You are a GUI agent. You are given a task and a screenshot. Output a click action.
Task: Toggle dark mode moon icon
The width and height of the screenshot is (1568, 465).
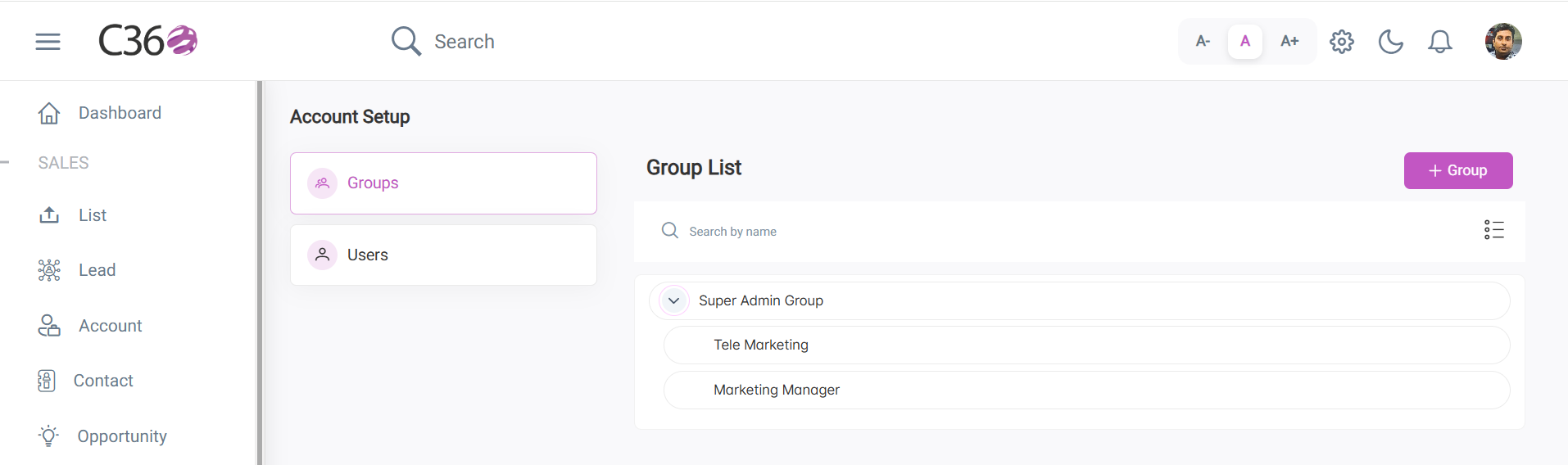coord(1391,41)
